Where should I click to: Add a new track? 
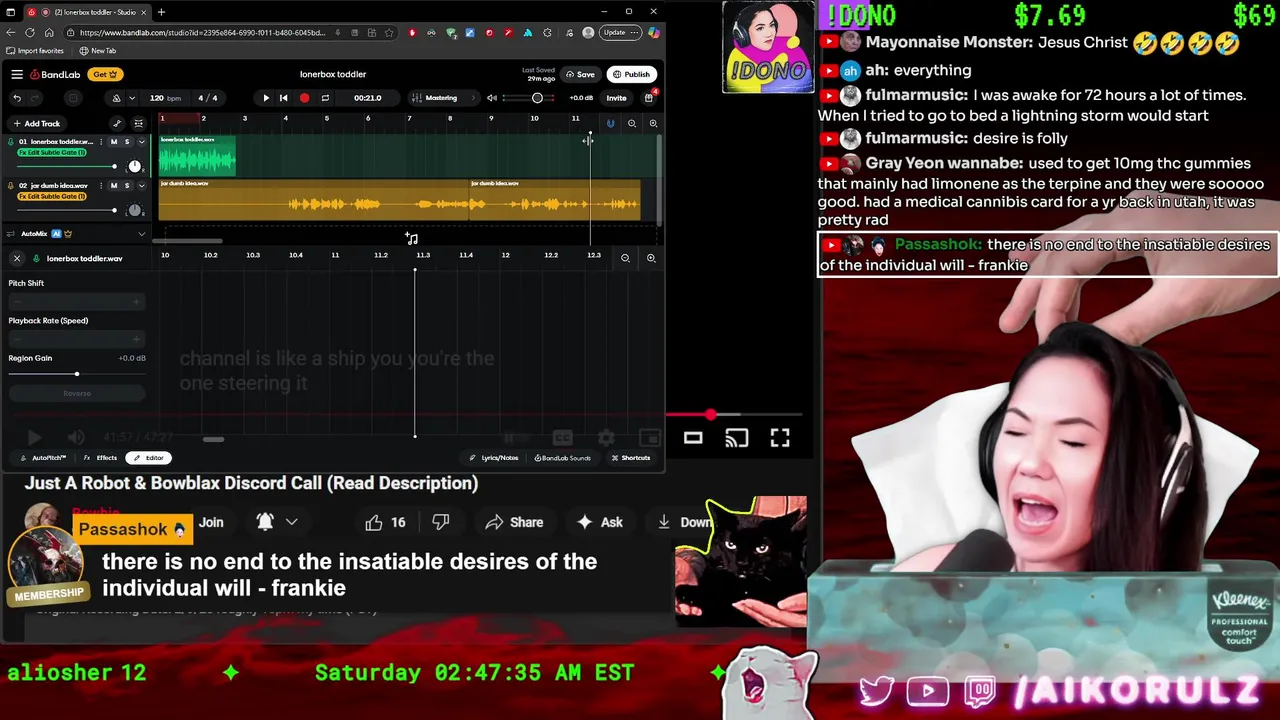tap(36, 124)
